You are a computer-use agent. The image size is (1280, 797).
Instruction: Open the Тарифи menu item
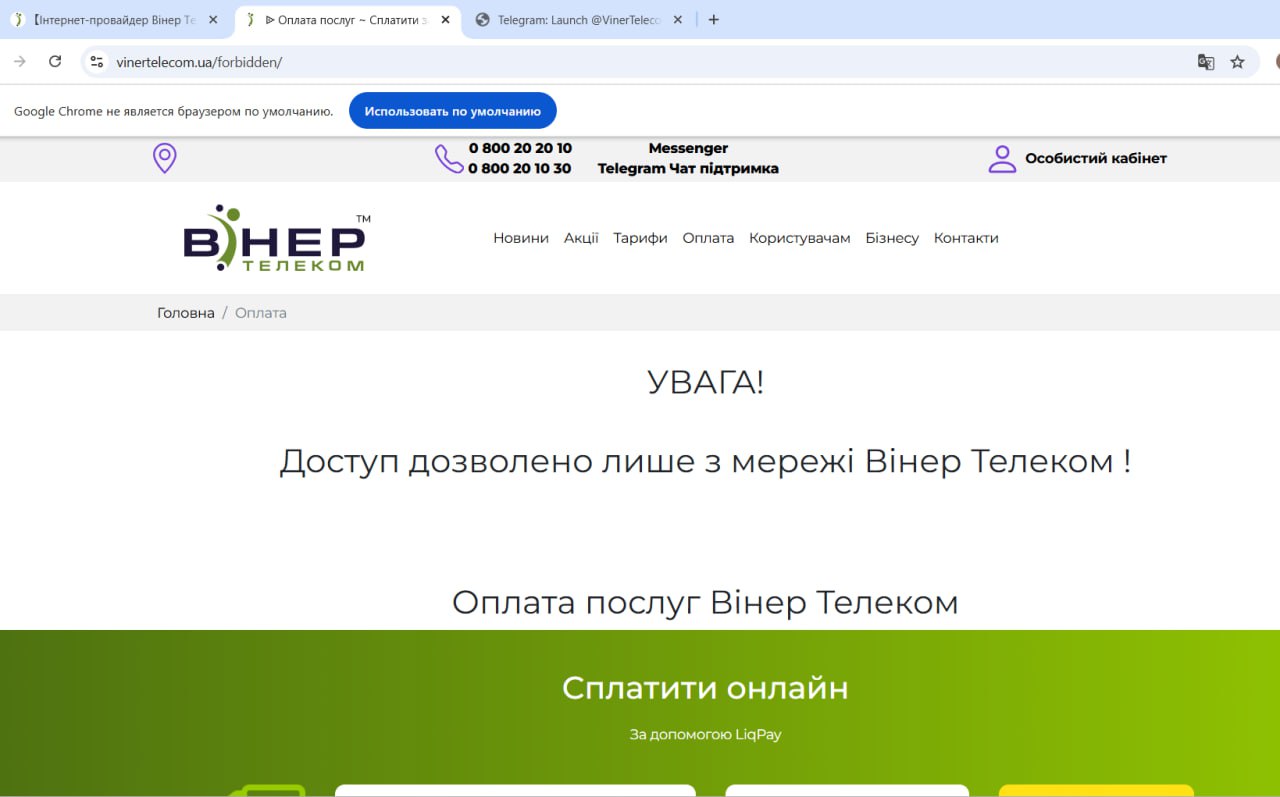pyautogui.click(x=640, y=238)
